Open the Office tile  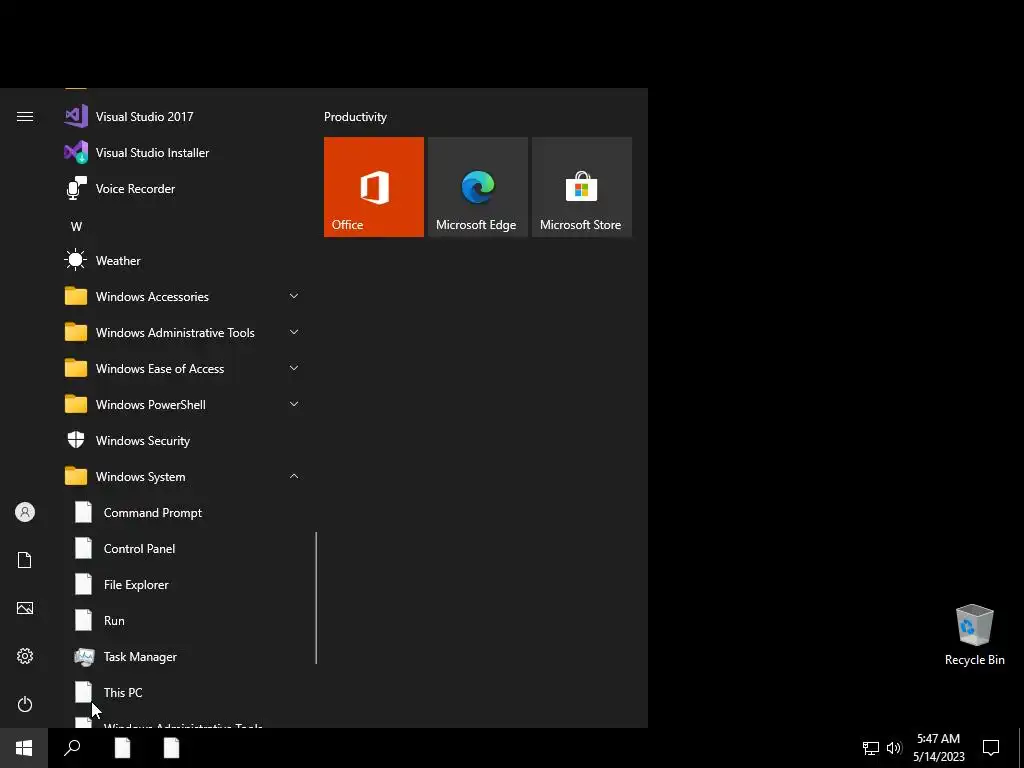[374, 187]
